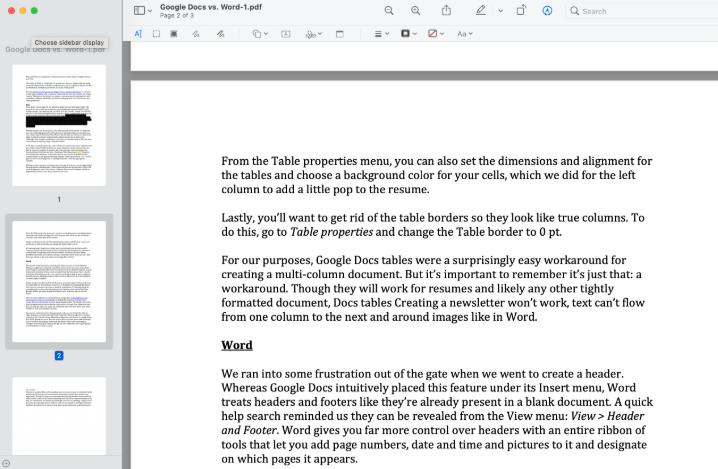
Task: Open the Share menu
Action: click(x=446, y=10)
